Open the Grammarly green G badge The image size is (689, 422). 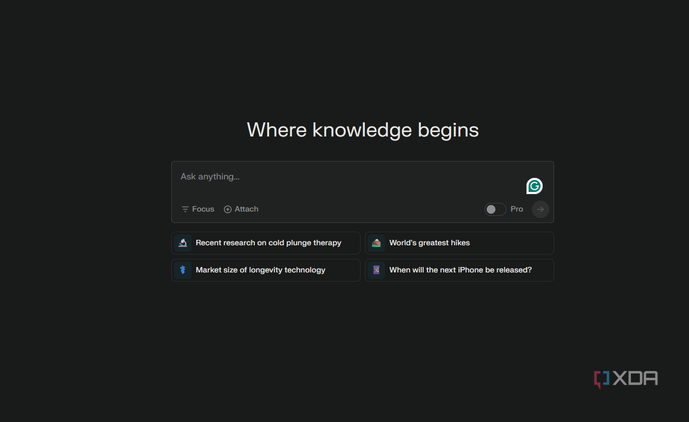click(534, 186)
